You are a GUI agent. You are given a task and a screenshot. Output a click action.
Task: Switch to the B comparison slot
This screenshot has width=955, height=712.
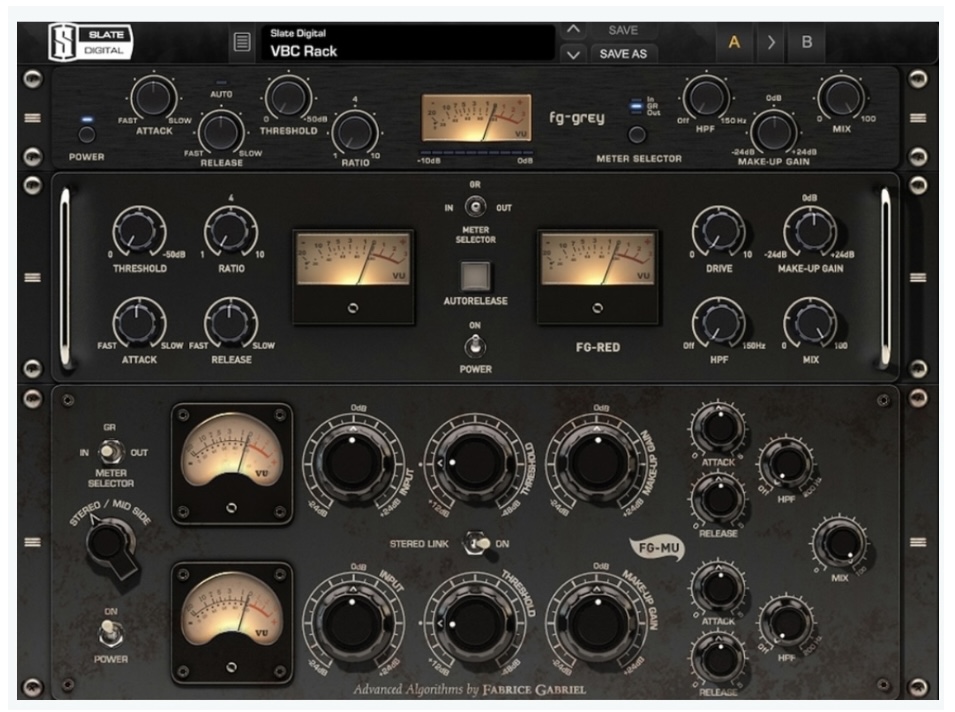806,42
